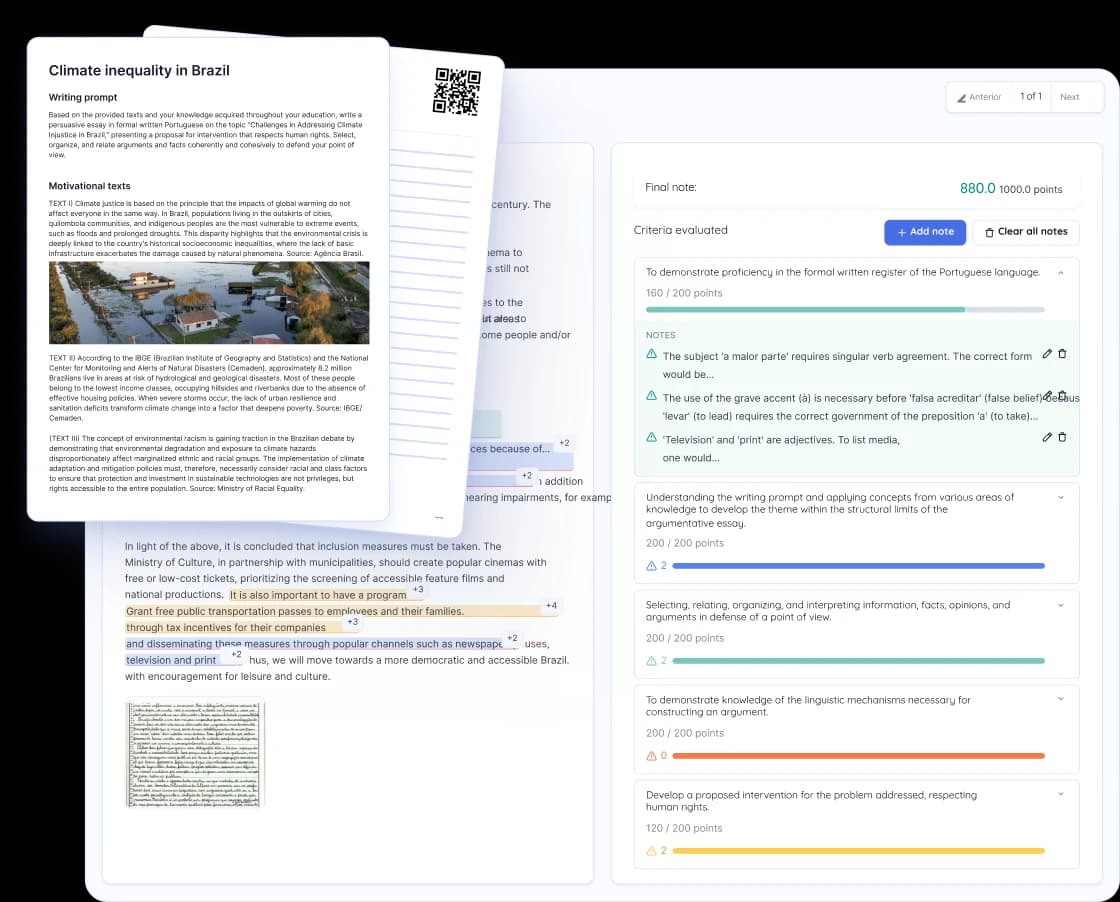Click teal warning icon in 'Selecting, relating' criterion

651,661
